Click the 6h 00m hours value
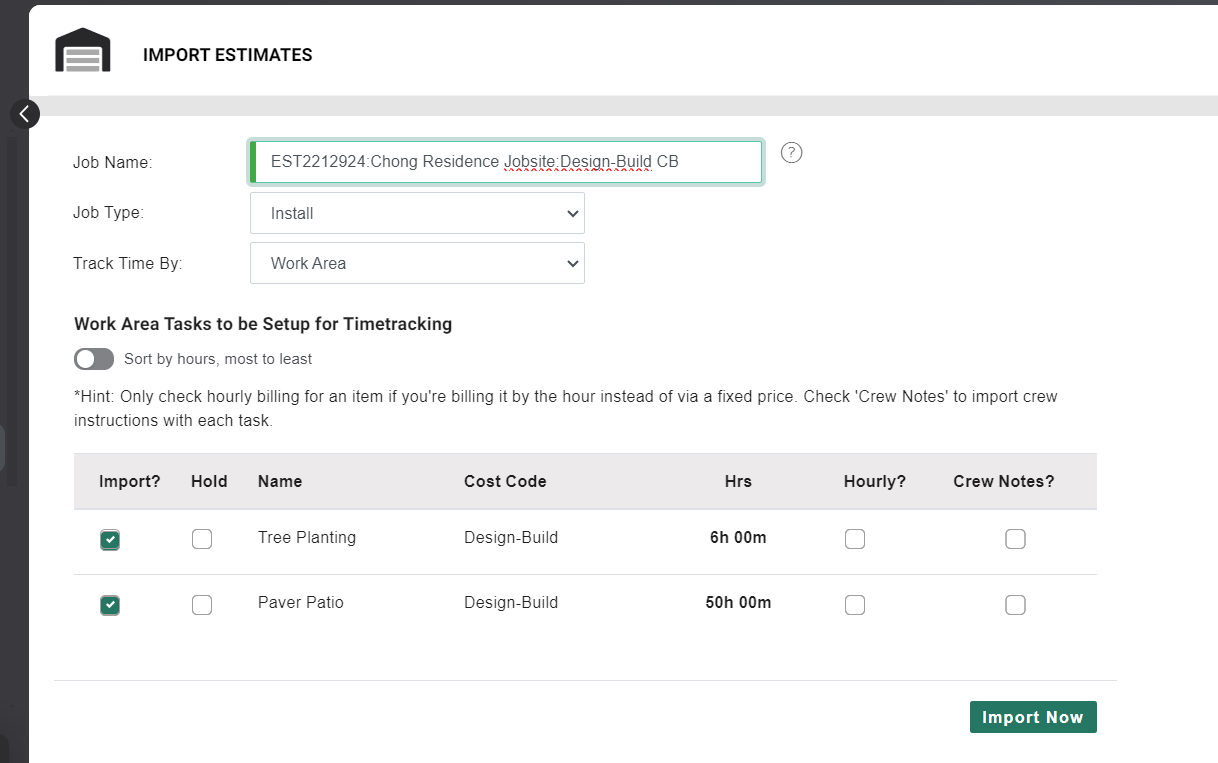The image size is (1218, 763). [738, 537]
